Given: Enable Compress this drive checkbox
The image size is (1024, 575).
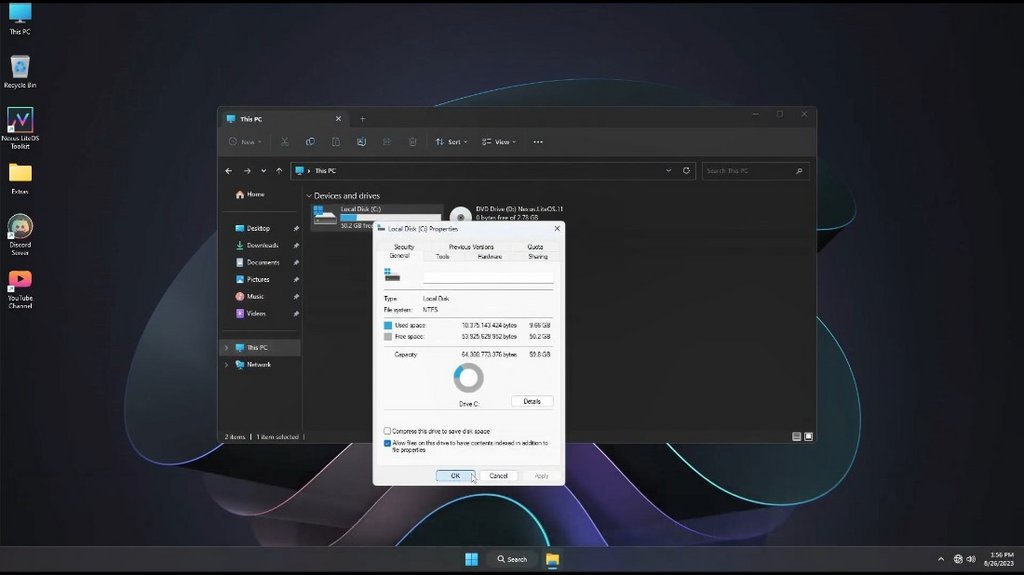Looking at the screenshot, I should click(387, 431).
